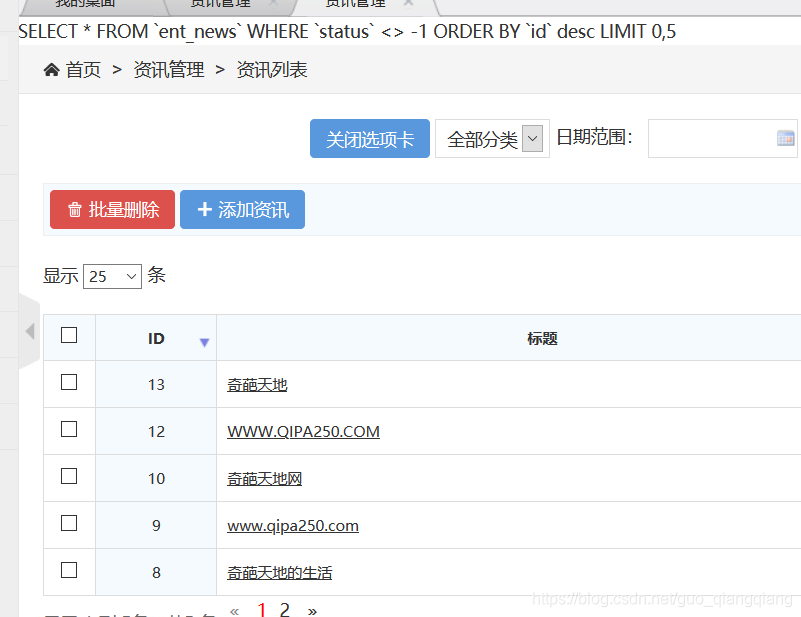This screenshot has height=617, width=801.
Task: Check the row with ID 13
Action: click(x=69, y=382)
